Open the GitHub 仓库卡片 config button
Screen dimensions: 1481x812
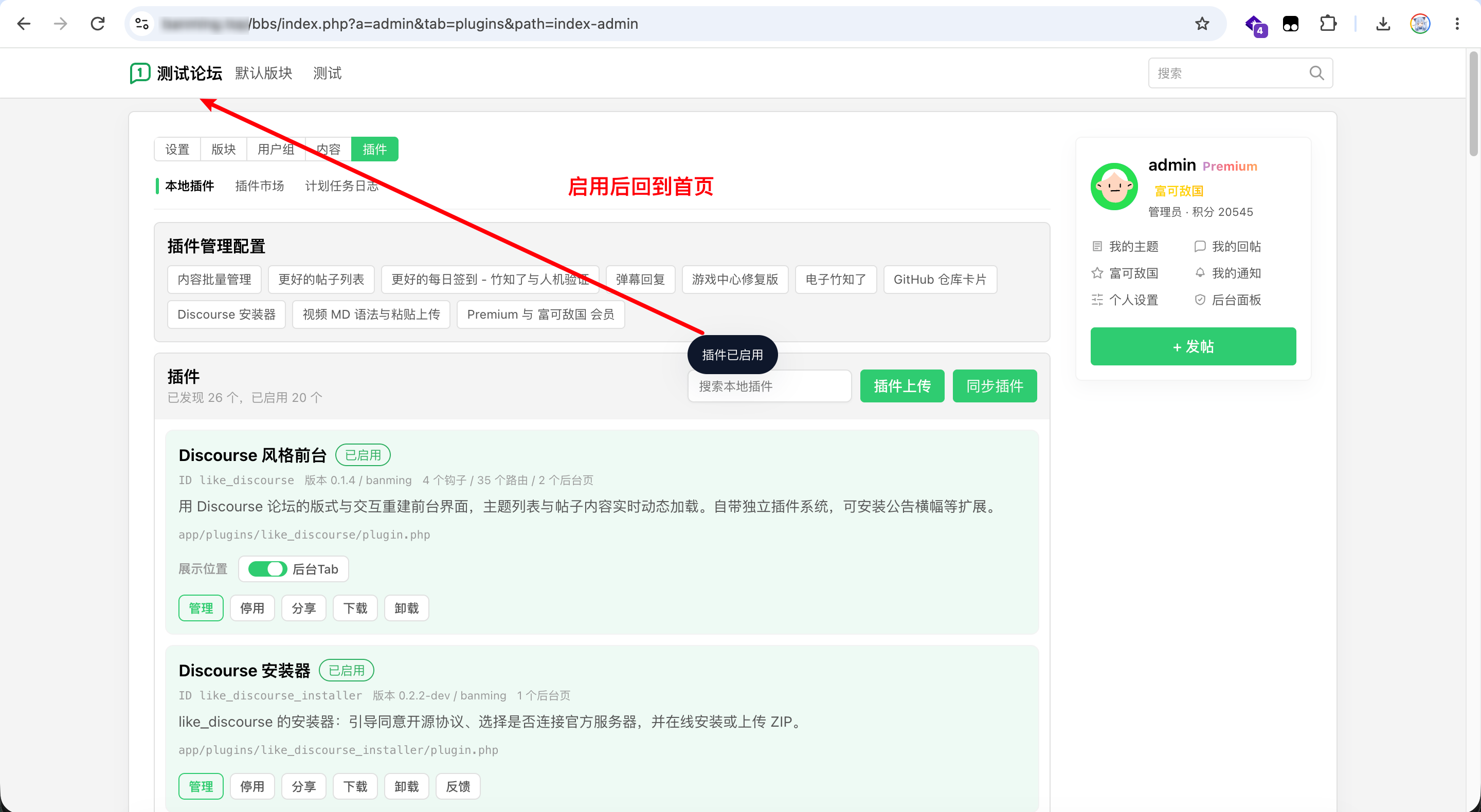click(x=940, y=280)
